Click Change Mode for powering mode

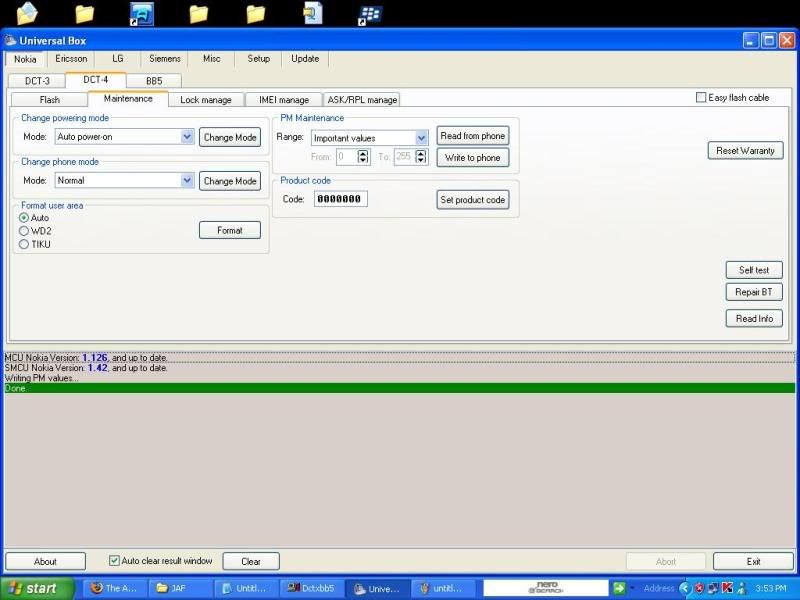(230, 137)
